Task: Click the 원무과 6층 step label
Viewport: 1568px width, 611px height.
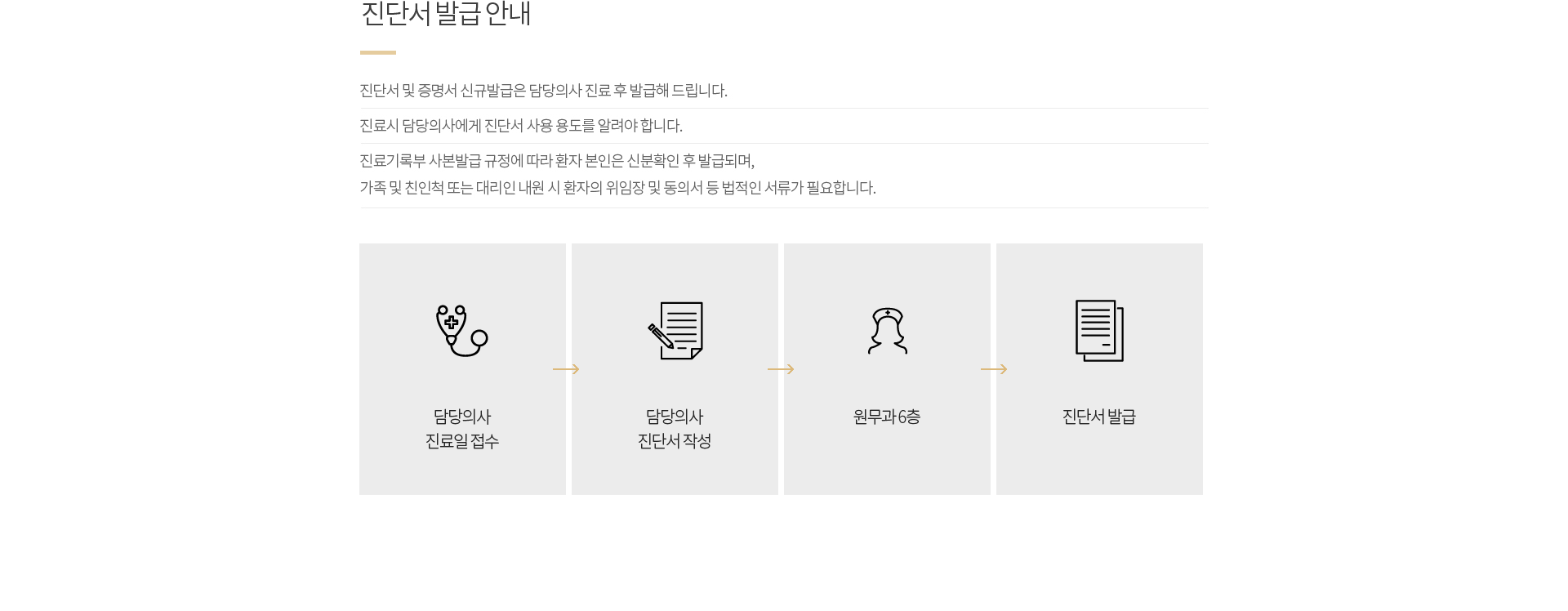Action: [887, 417]
